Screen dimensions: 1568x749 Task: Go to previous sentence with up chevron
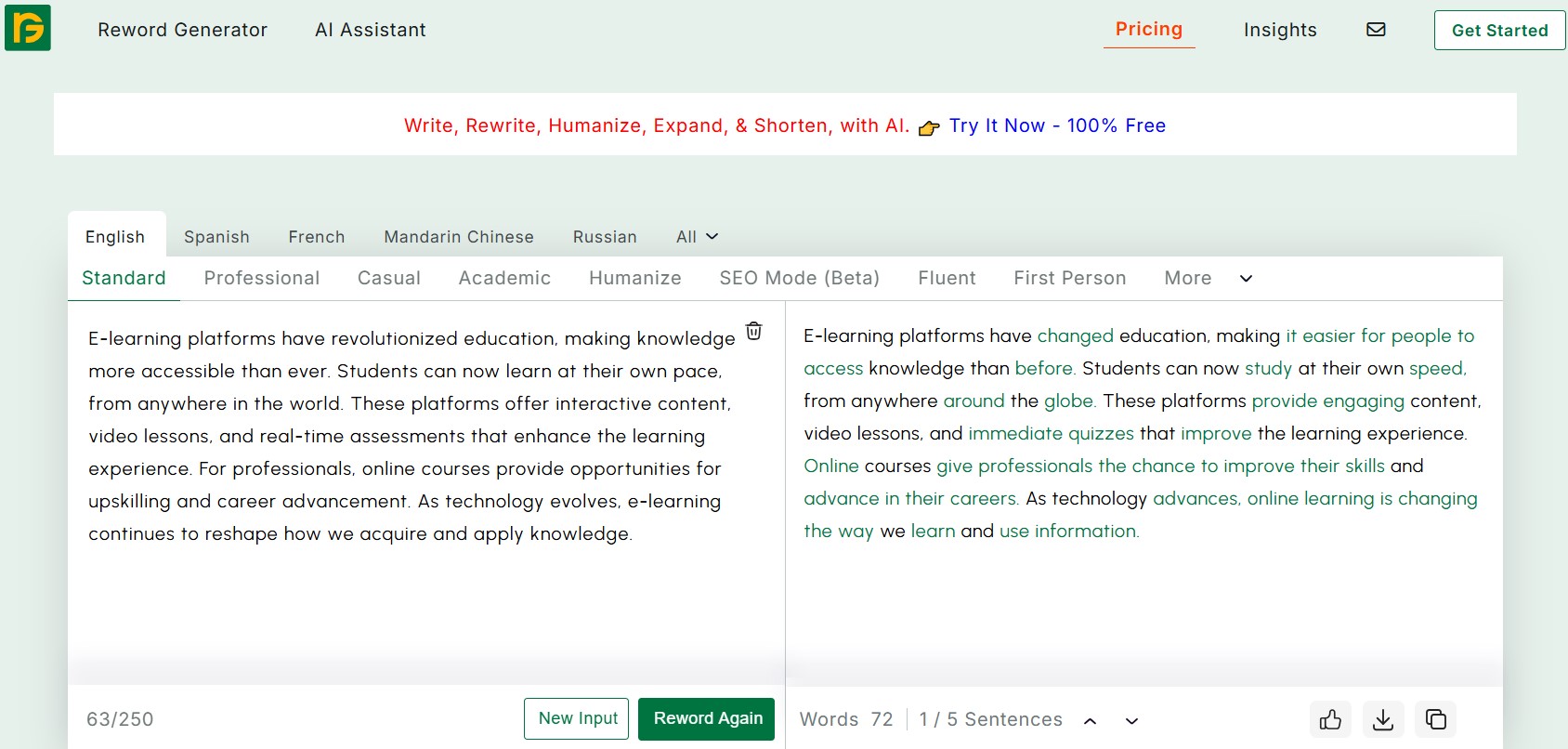[x=1091, y=720]
